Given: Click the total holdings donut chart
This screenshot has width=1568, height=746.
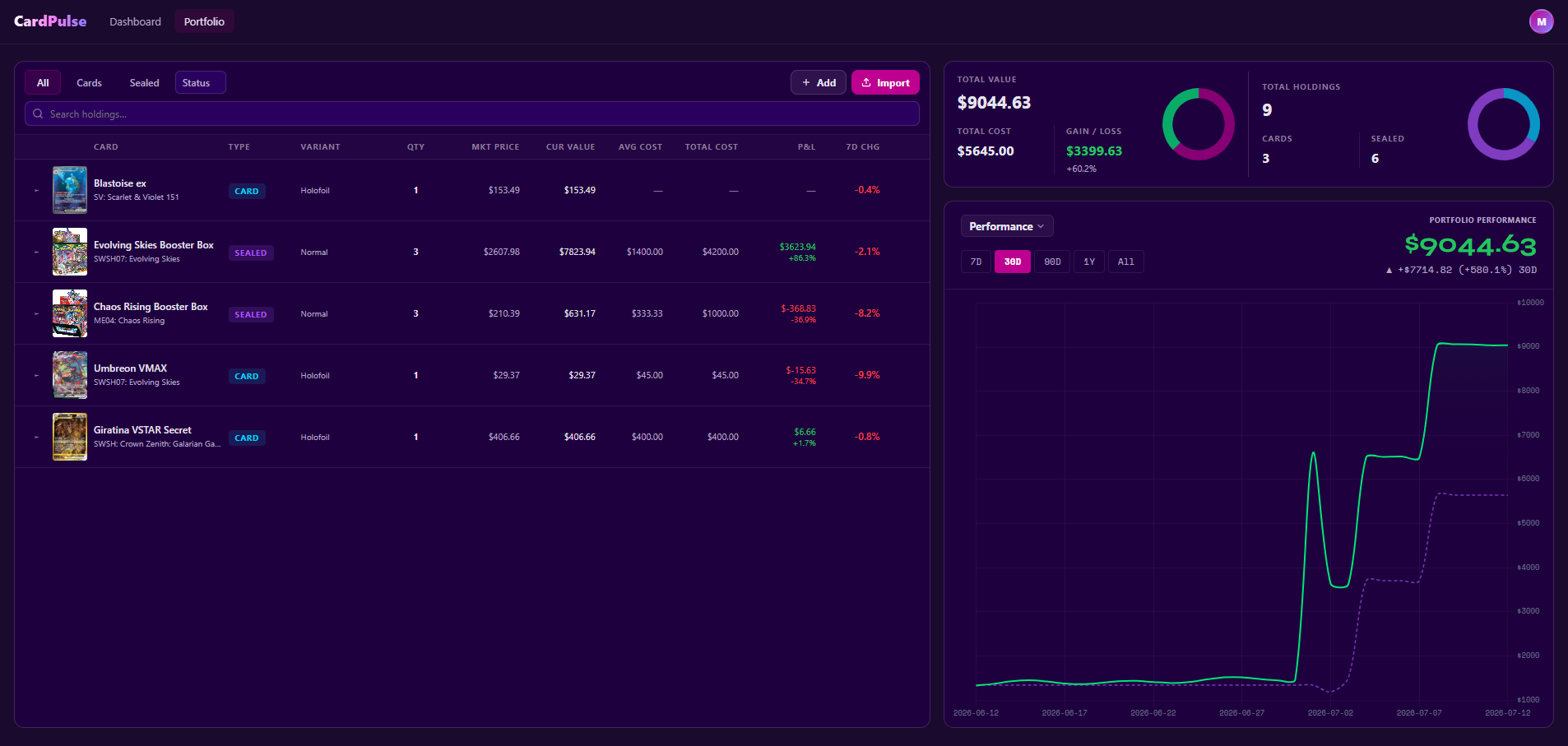Looking at the screenshot, I should (x=1503, y=124).
